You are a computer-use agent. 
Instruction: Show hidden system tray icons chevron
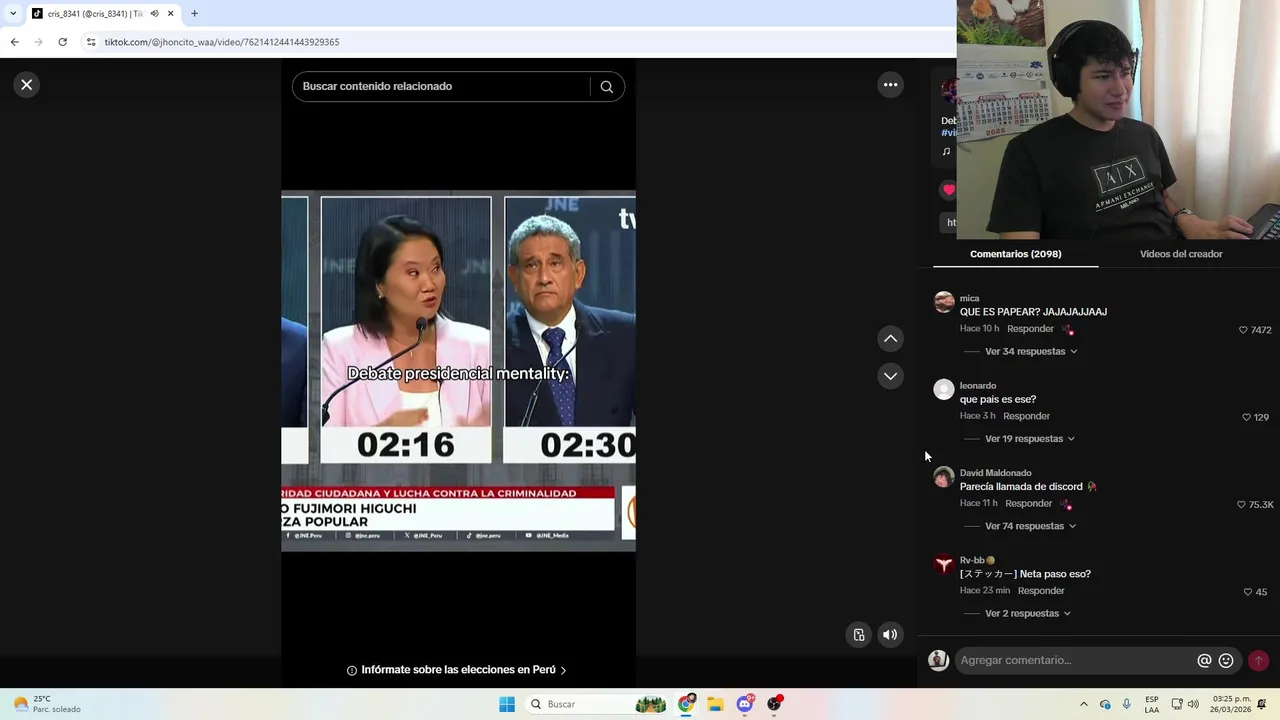pos(1083,704)
